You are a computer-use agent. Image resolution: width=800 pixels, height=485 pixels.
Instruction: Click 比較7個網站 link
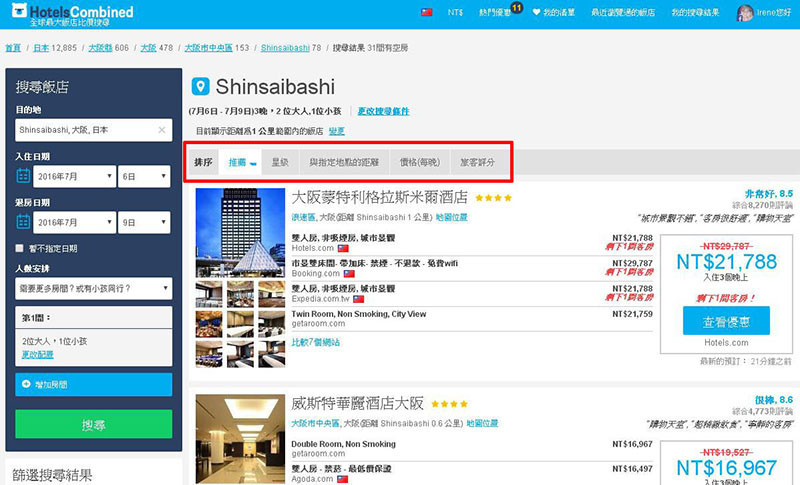(x=315, y=342)
